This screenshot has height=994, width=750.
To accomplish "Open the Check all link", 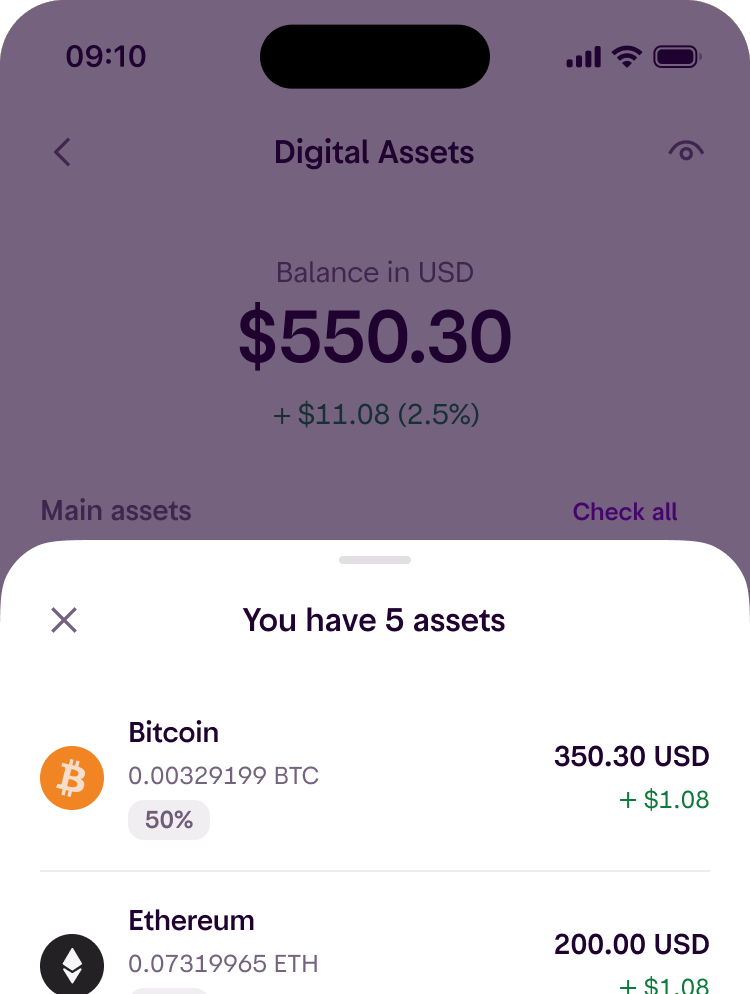I will click(x=625, y=512).
